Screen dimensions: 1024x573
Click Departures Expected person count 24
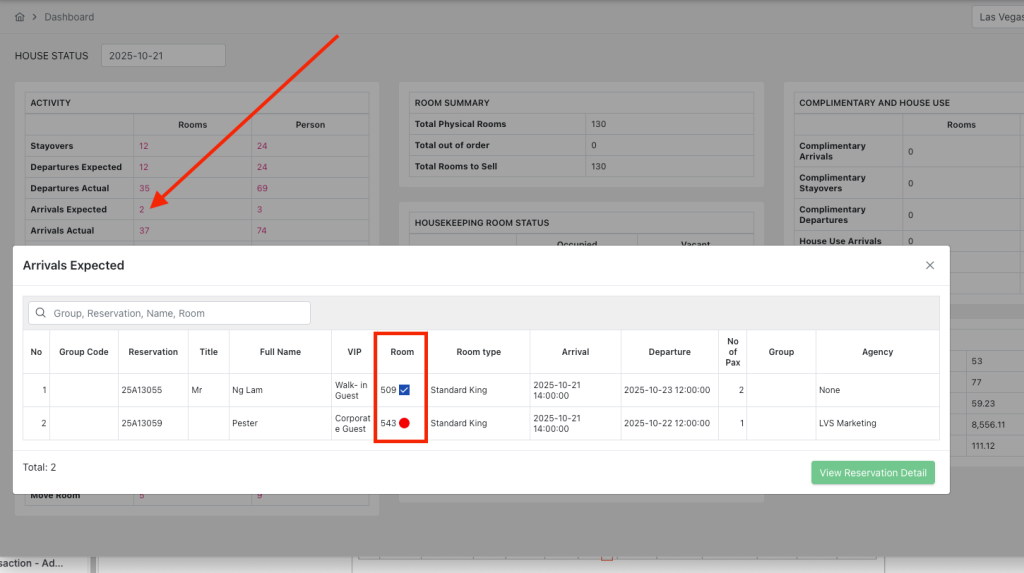click(262, 167)
